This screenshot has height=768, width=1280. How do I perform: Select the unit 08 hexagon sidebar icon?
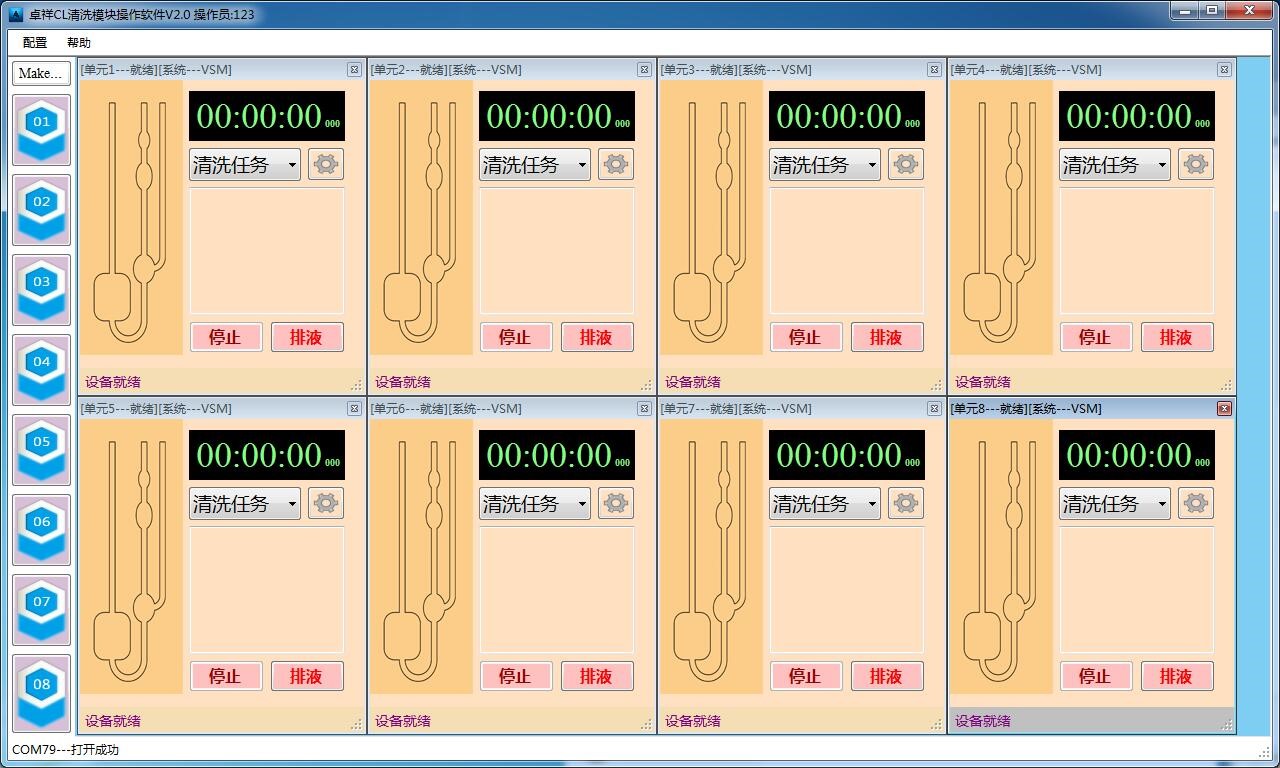click(x=41, y=692)
